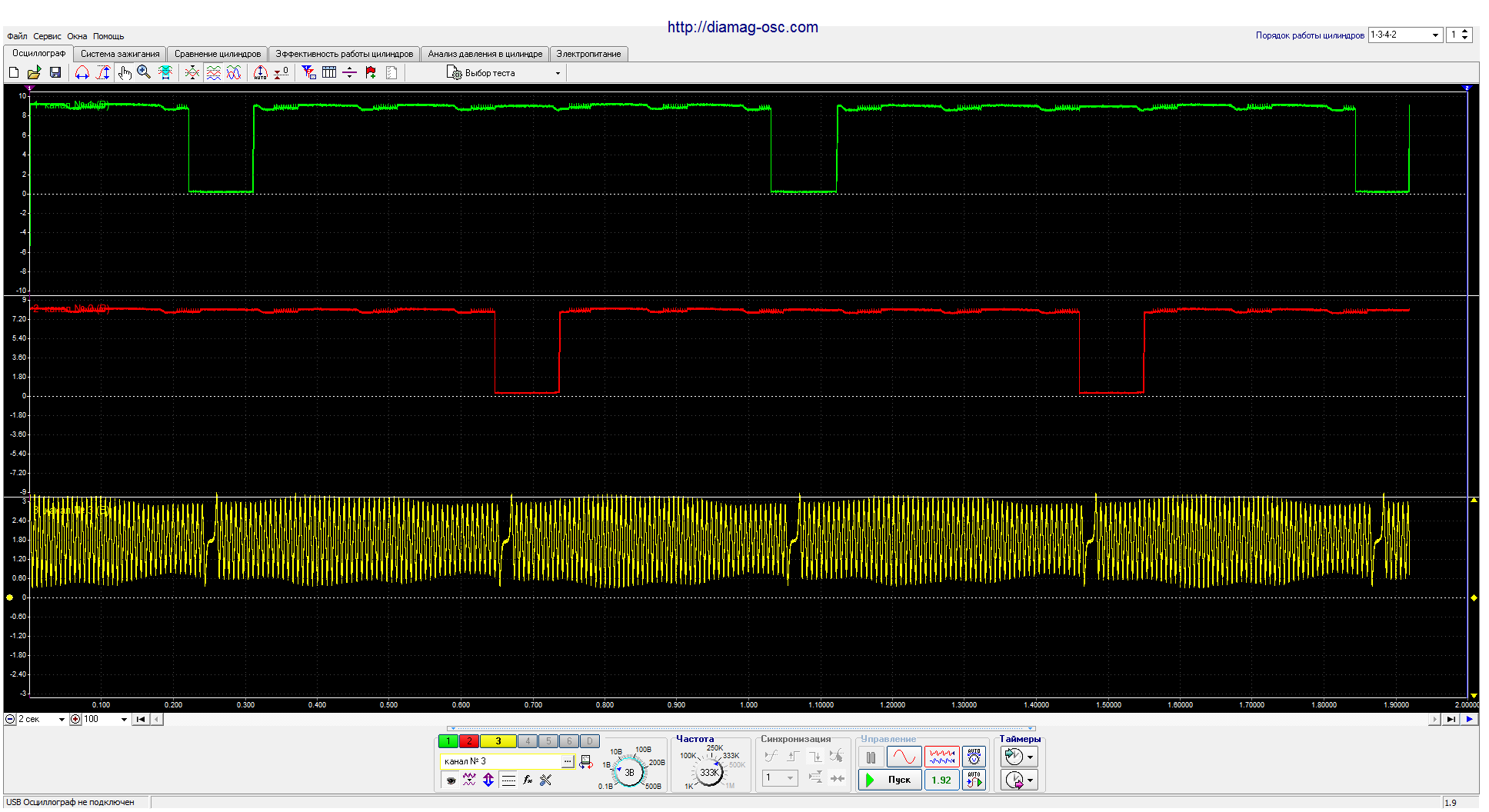The height and width of the screenshot is (812, 1489).
Task: Click the horizontal cursor divider icon
Action: [x=349, y=72]
